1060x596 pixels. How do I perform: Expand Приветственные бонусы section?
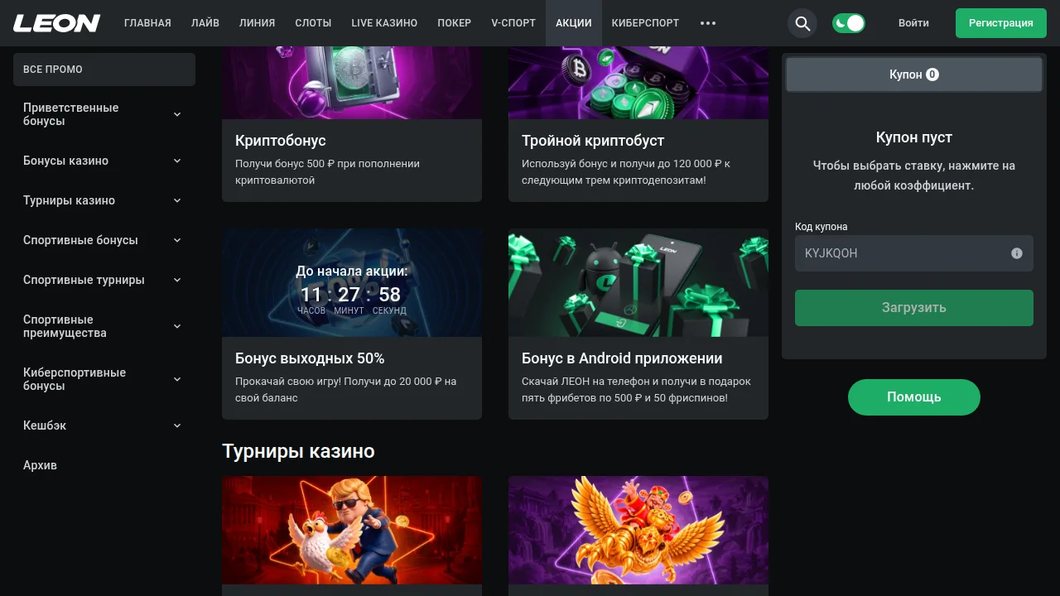[x=103, y=114]
